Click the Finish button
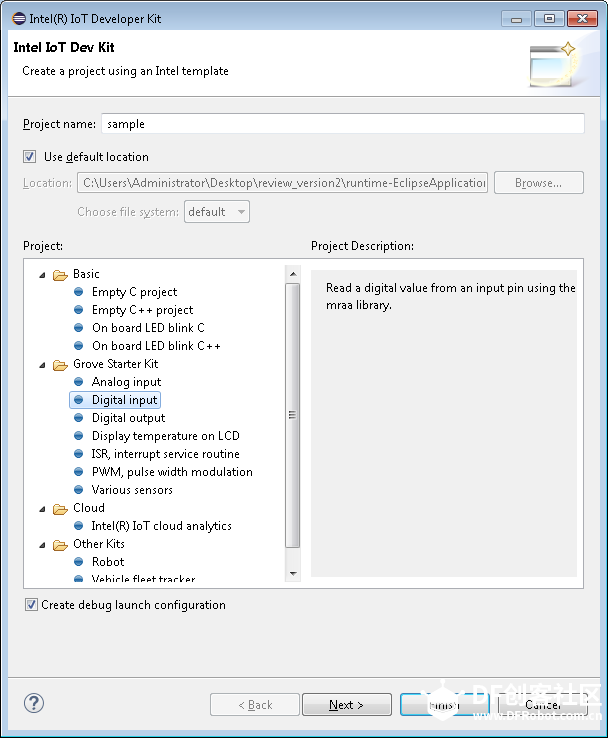This screenshot has height=738, width=608. 445,705
